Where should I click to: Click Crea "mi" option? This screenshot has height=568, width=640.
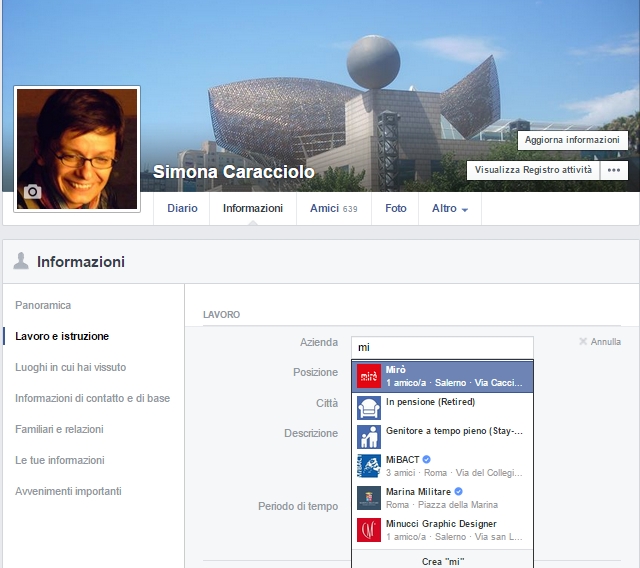coord(442,561)
